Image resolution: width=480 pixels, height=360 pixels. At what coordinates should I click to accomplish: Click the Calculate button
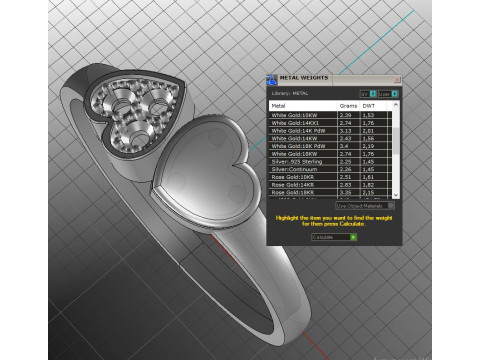[x=334, y=237]
